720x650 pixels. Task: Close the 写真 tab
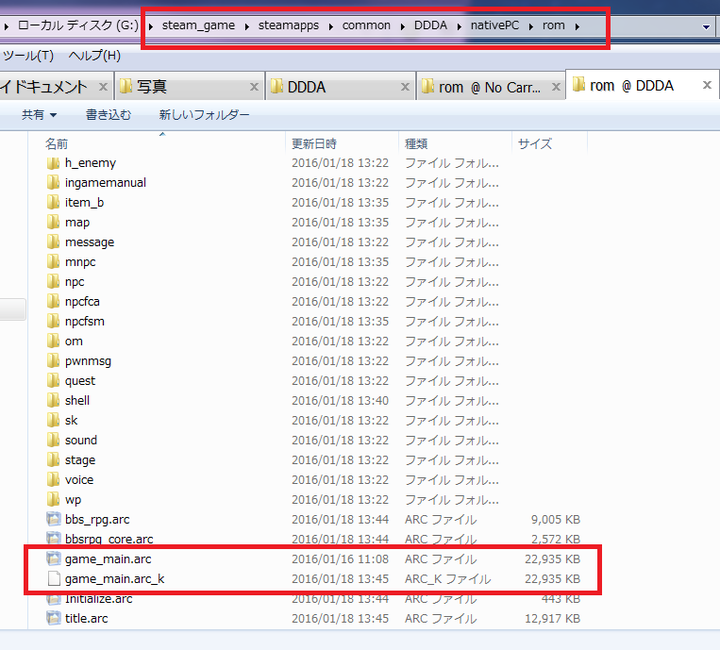coord(254,87)
